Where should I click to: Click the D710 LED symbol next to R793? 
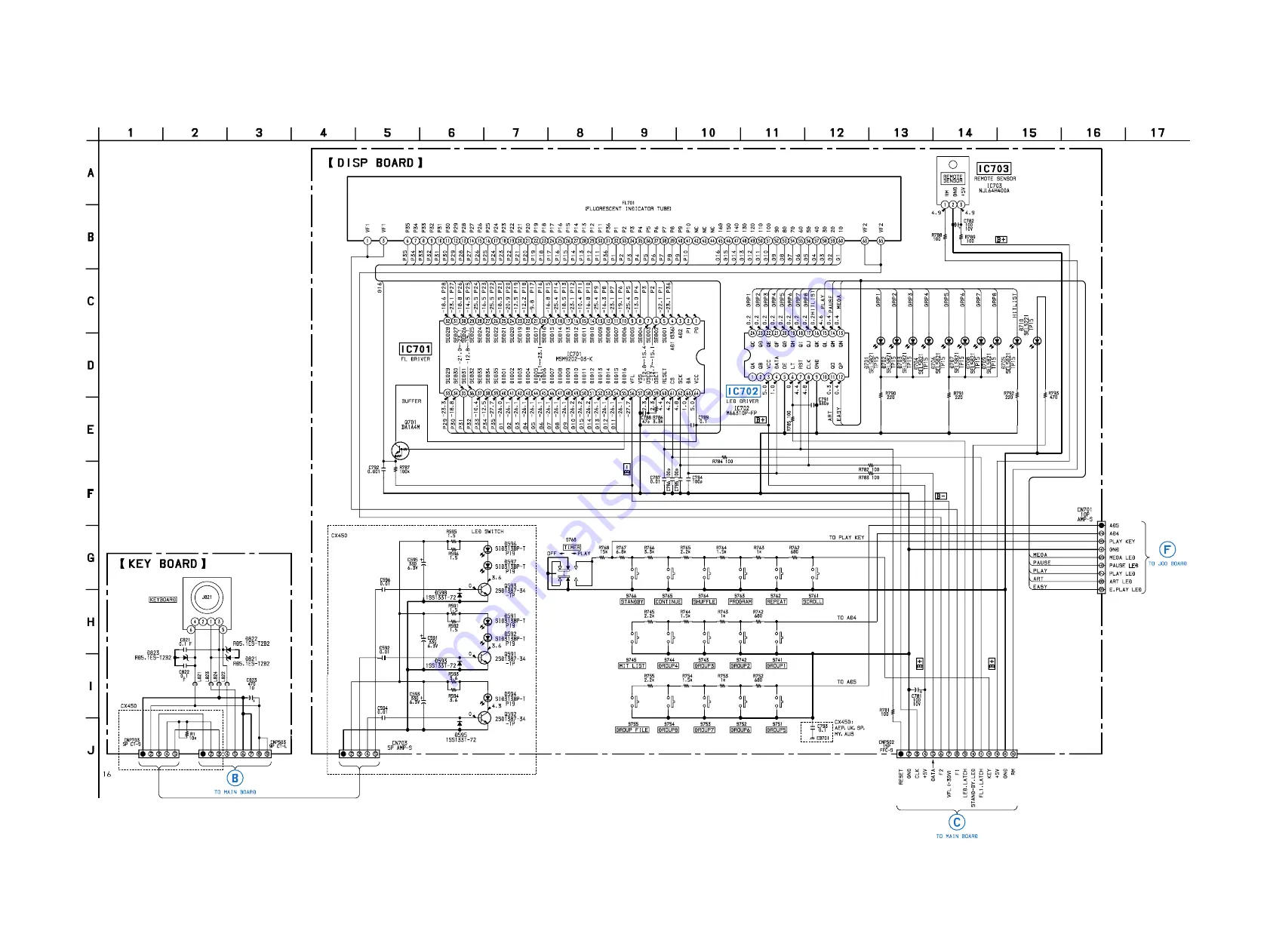coord(1037,341)
